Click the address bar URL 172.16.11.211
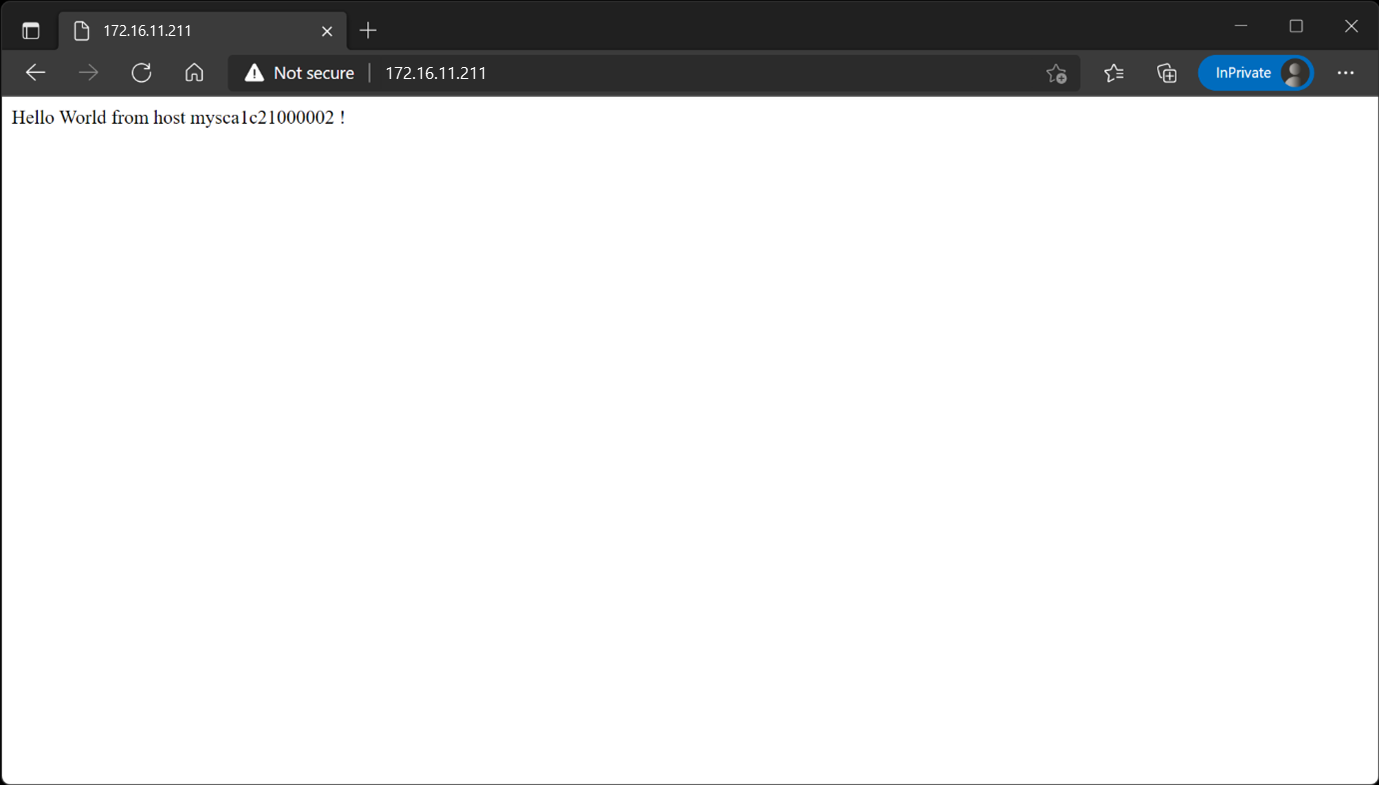 click(436, 73)
